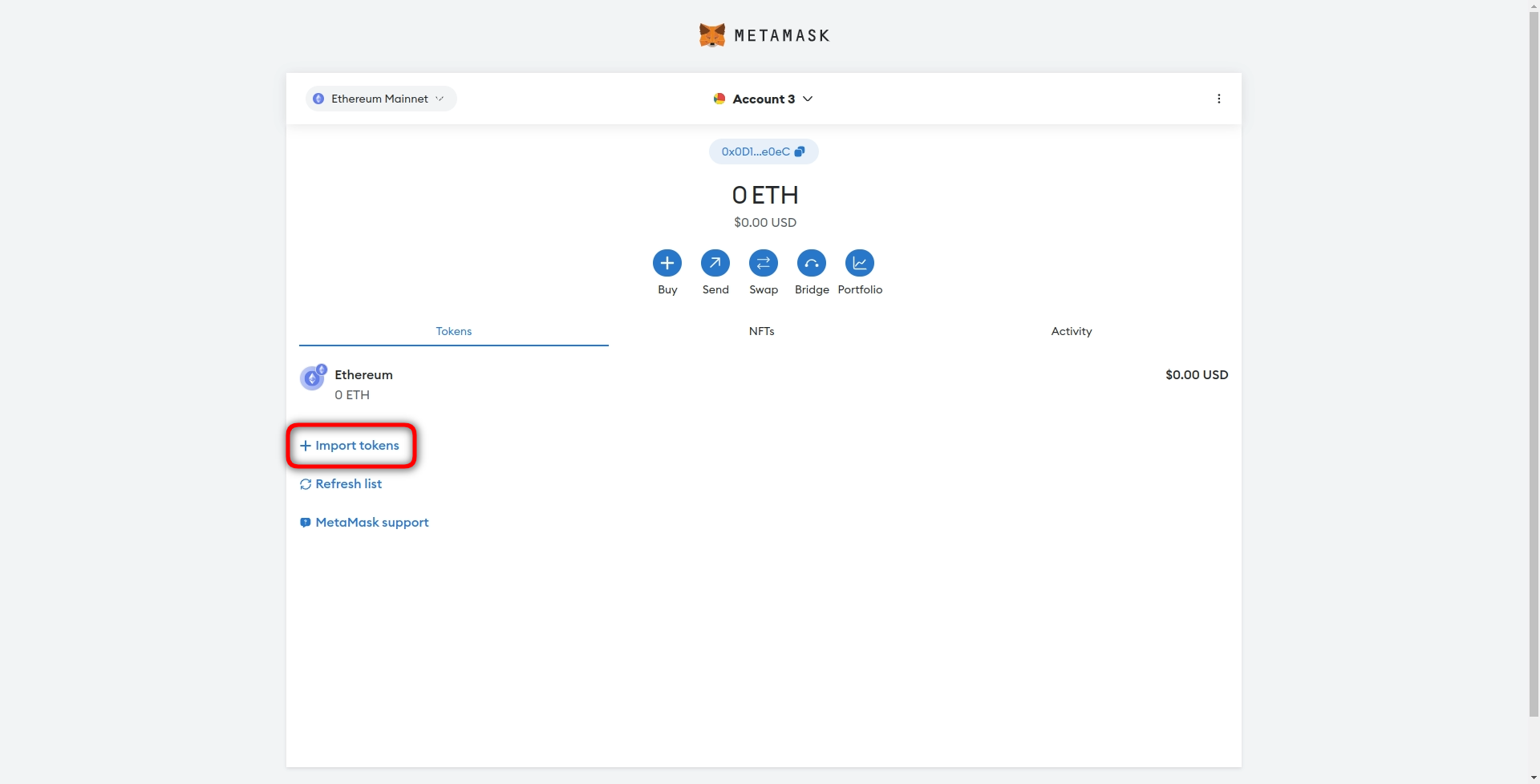Click the page scrollbar down arrow
Image resolution: width=1540 pixels, height=784 pixels.
[1534, 778]
